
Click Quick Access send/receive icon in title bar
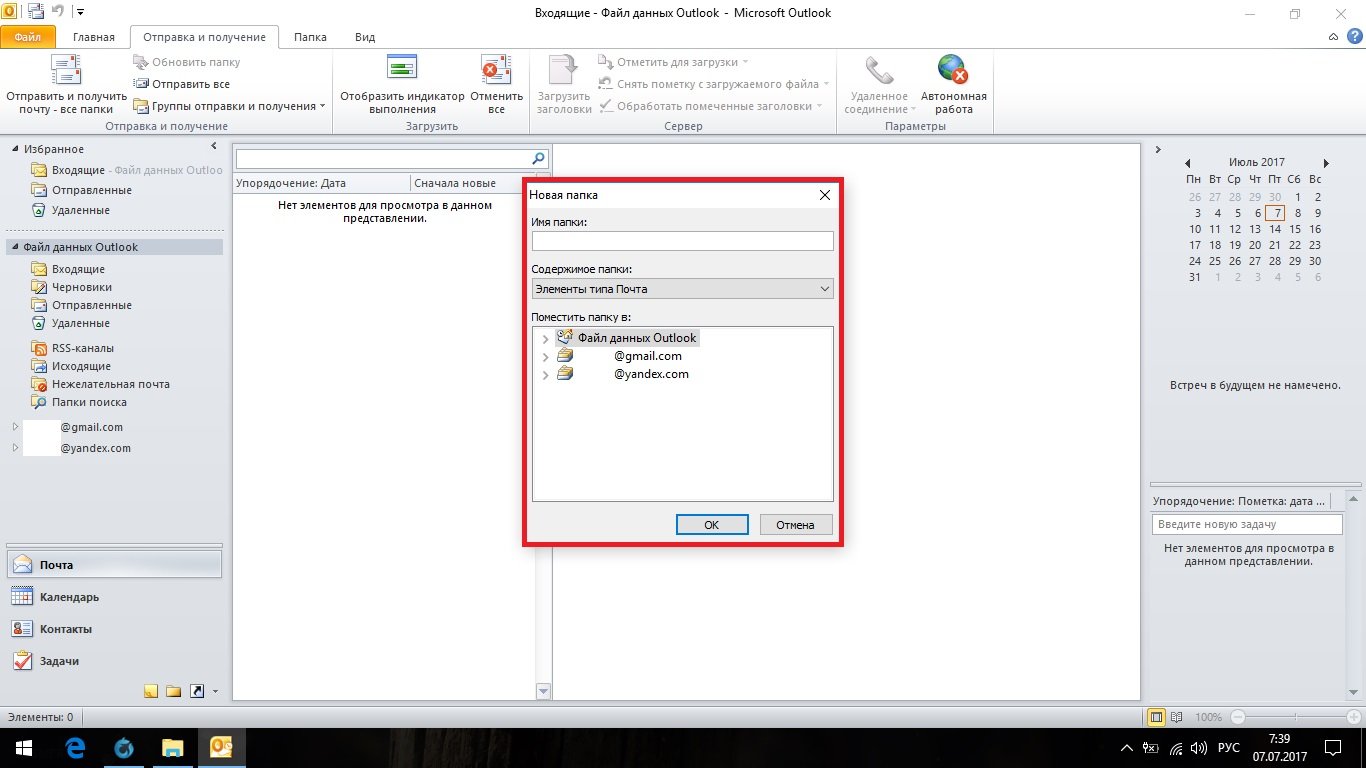36,12
